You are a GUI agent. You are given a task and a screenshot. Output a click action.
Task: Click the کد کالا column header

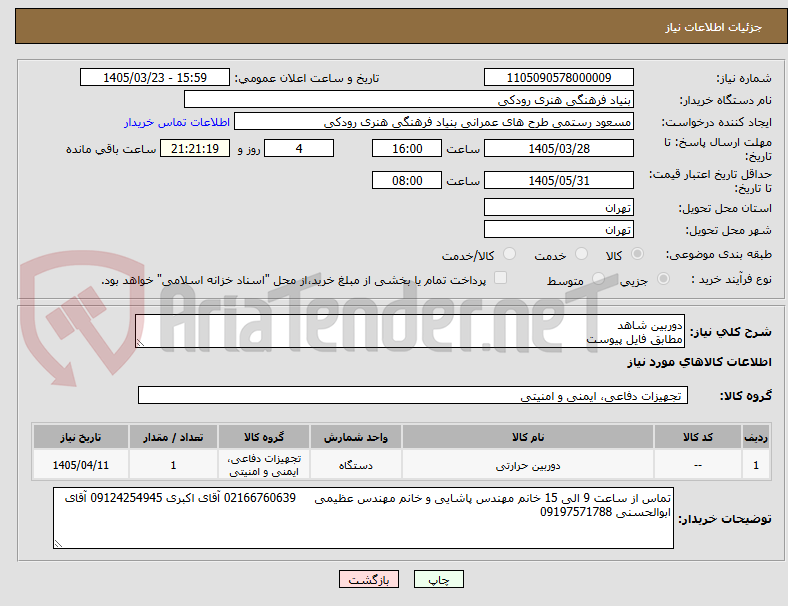click(698, 437)
